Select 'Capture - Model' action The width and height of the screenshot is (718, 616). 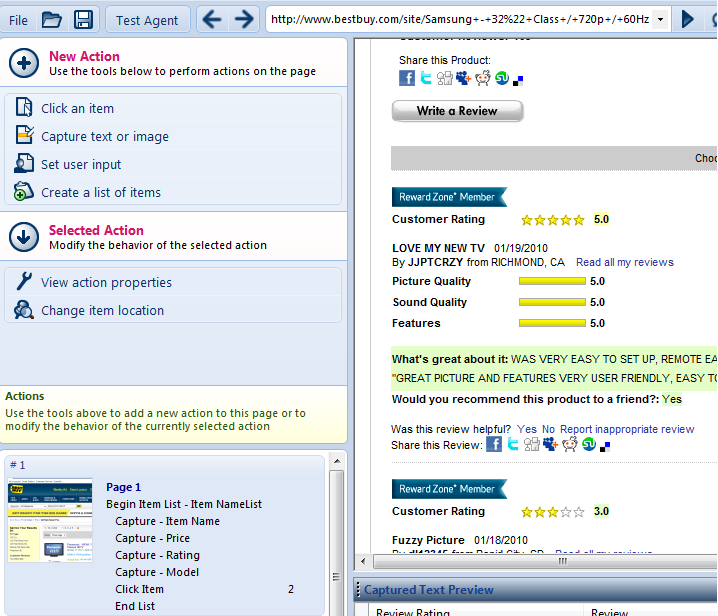coord(157,572)
